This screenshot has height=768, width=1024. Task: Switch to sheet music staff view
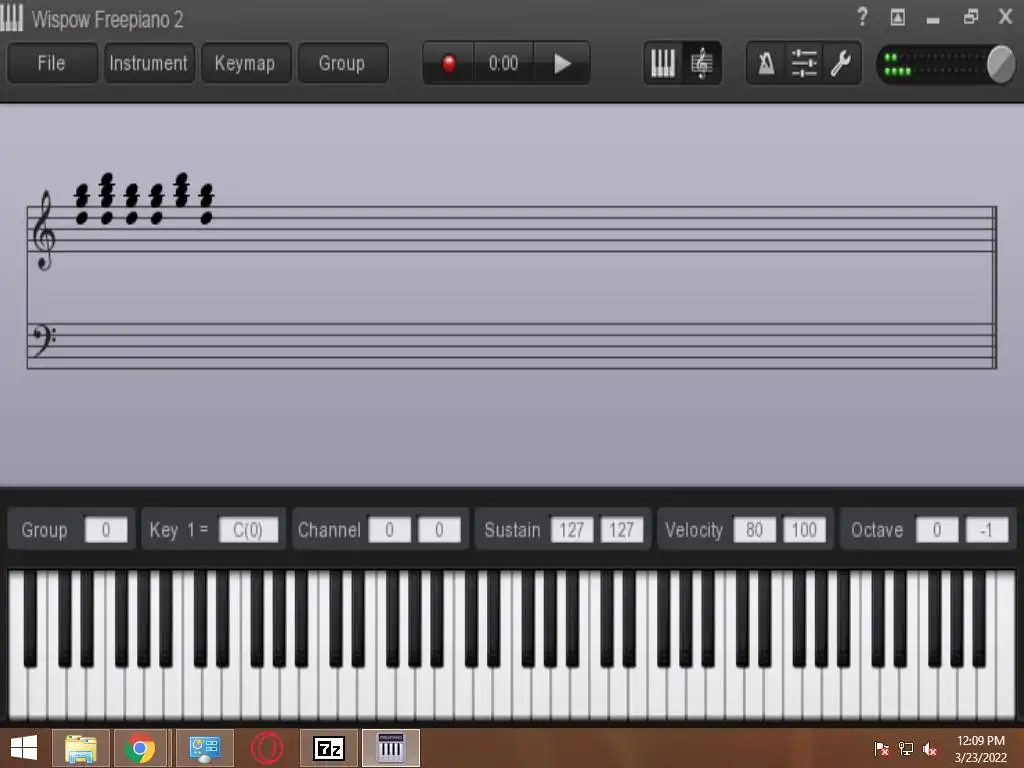(x=702, y=63)
